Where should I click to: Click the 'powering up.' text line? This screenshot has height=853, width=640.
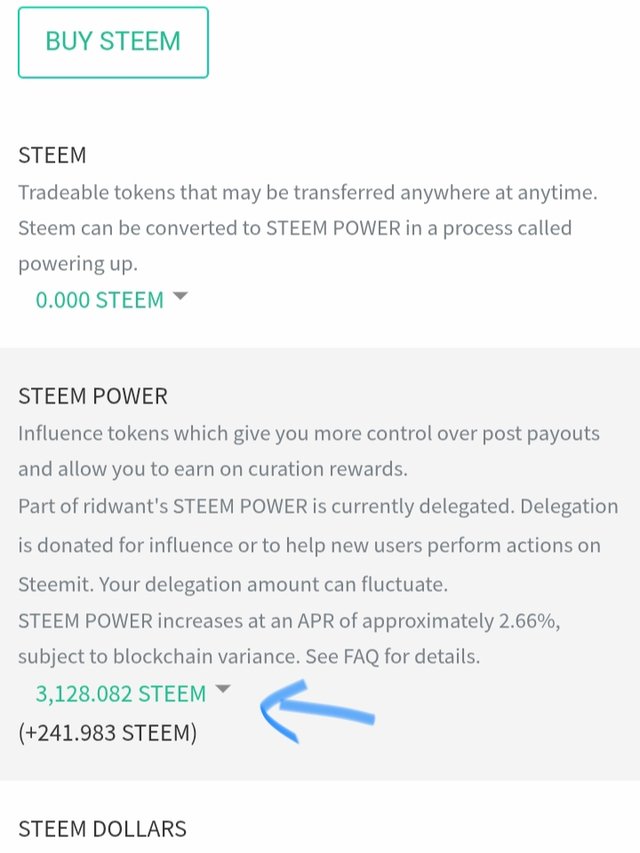78,264
